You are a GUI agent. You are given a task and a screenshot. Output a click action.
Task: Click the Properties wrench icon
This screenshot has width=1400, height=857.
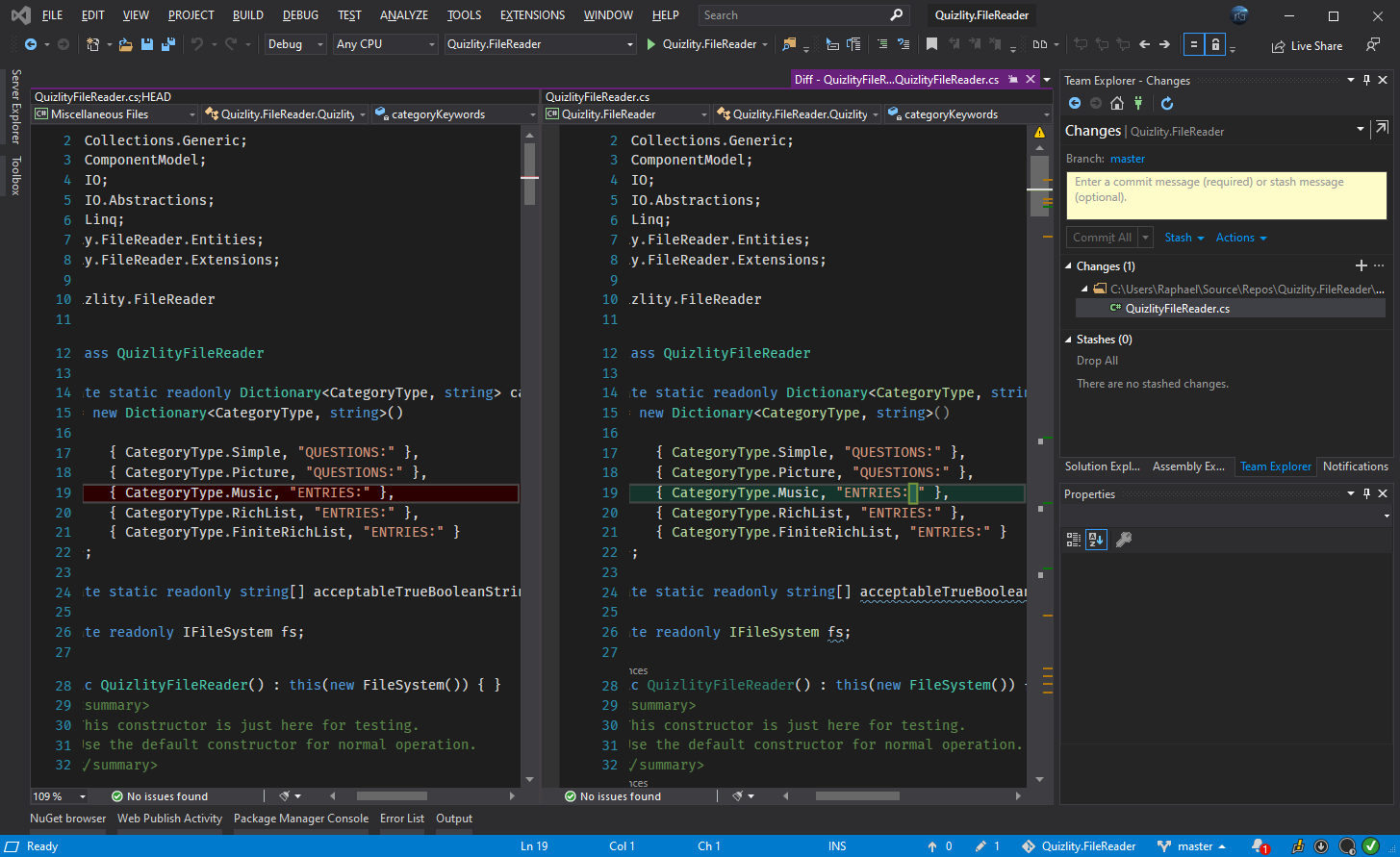point(1123,540)
